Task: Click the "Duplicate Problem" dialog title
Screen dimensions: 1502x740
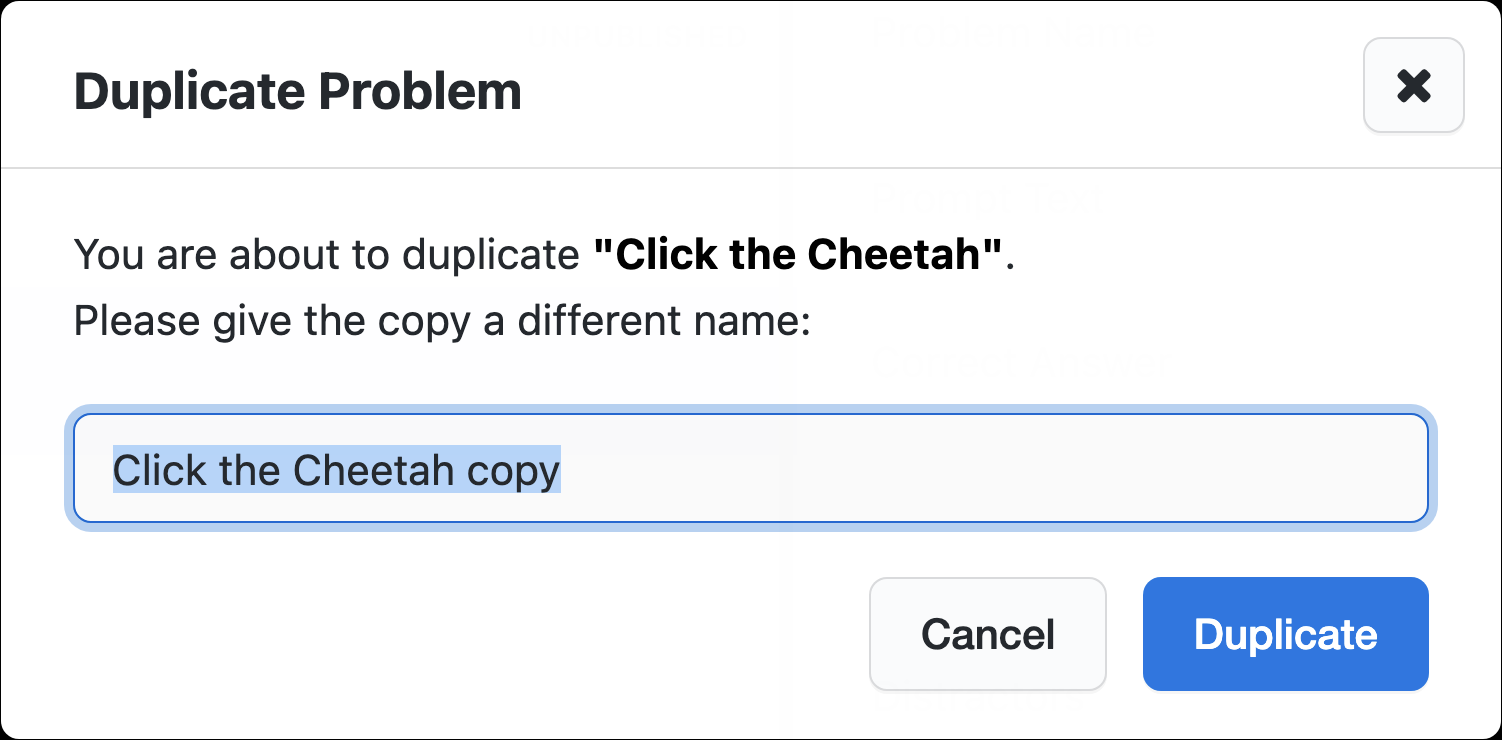Action: (x=297, y=92)
